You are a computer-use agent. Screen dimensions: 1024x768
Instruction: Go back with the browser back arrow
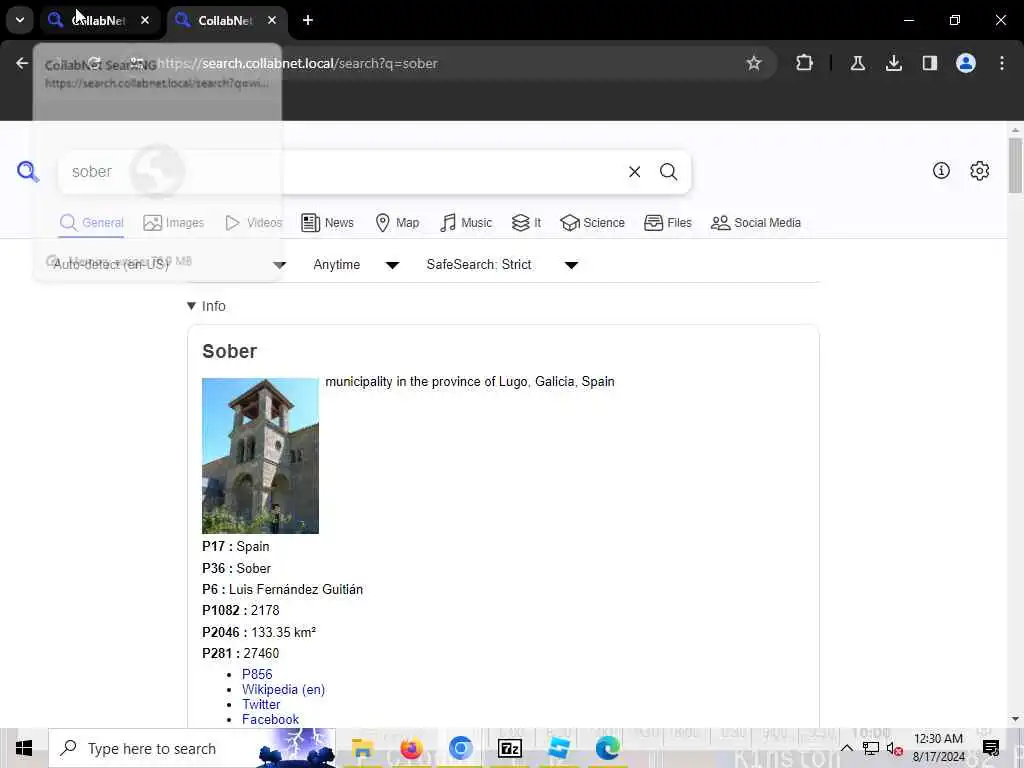pos(22,63)
